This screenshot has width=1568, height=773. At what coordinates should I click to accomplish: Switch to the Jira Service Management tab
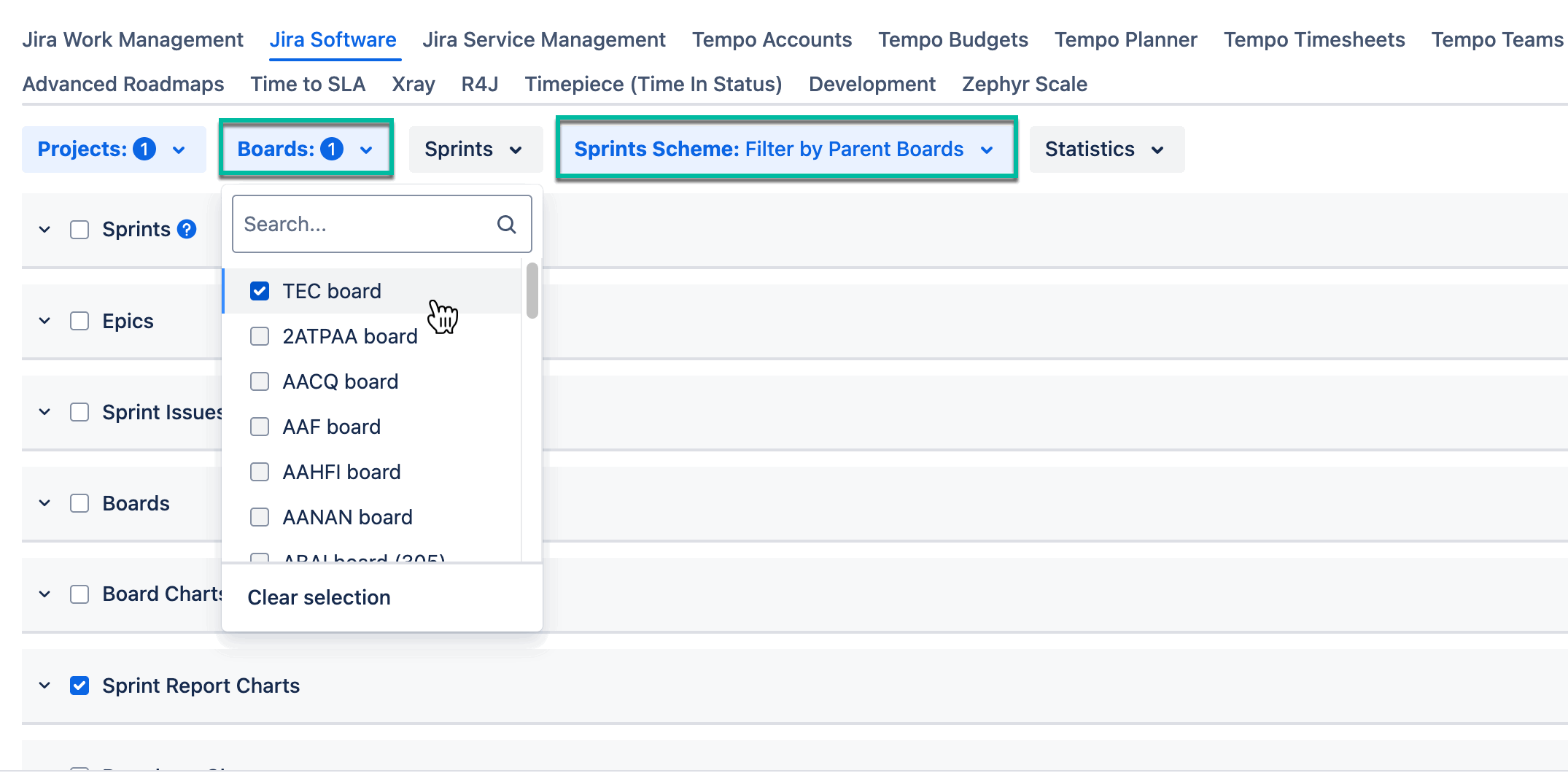point(544,39)
